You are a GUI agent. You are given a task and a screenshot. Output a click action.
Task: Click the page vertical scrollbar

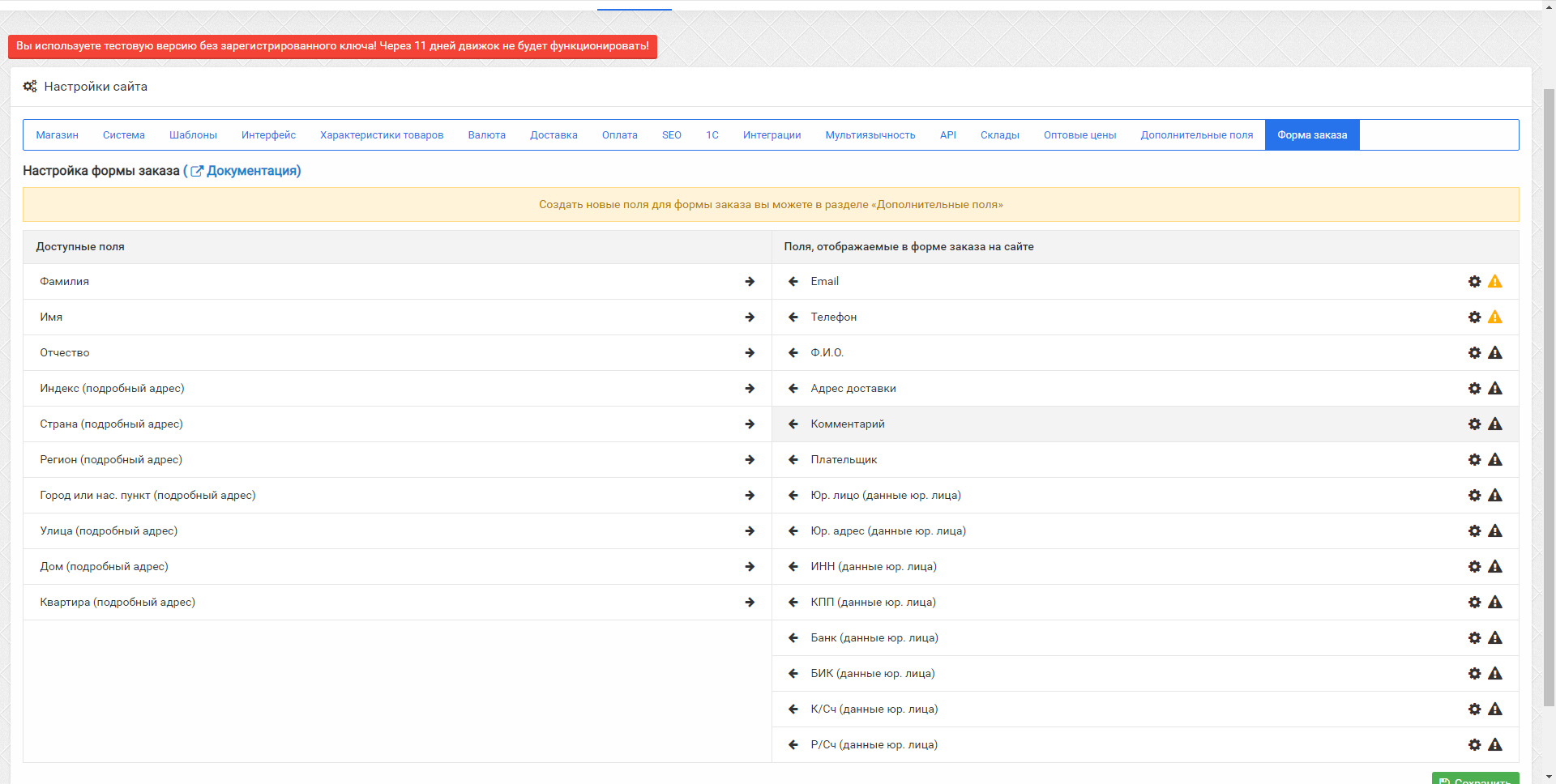click(1549, 387)
